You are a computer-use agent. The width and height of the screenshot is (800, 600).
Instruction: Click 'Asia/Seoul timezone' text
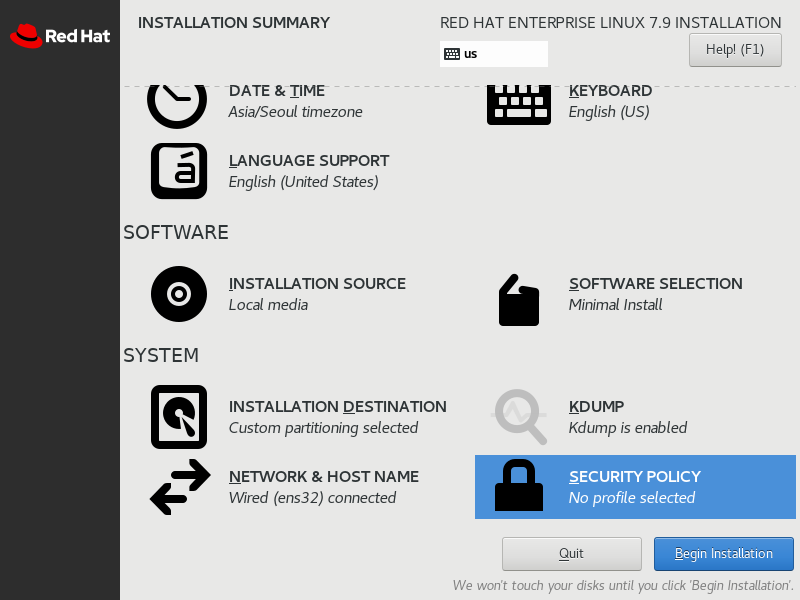coord(295,112)
